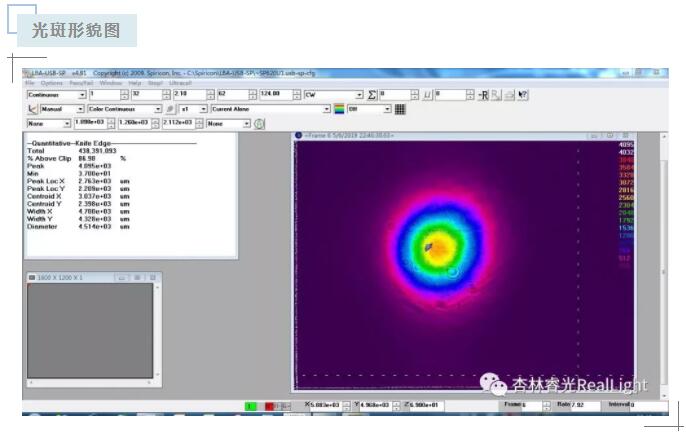Click the green circular icon in third row
The image size is (686, 439).
(x=260, y=123)
